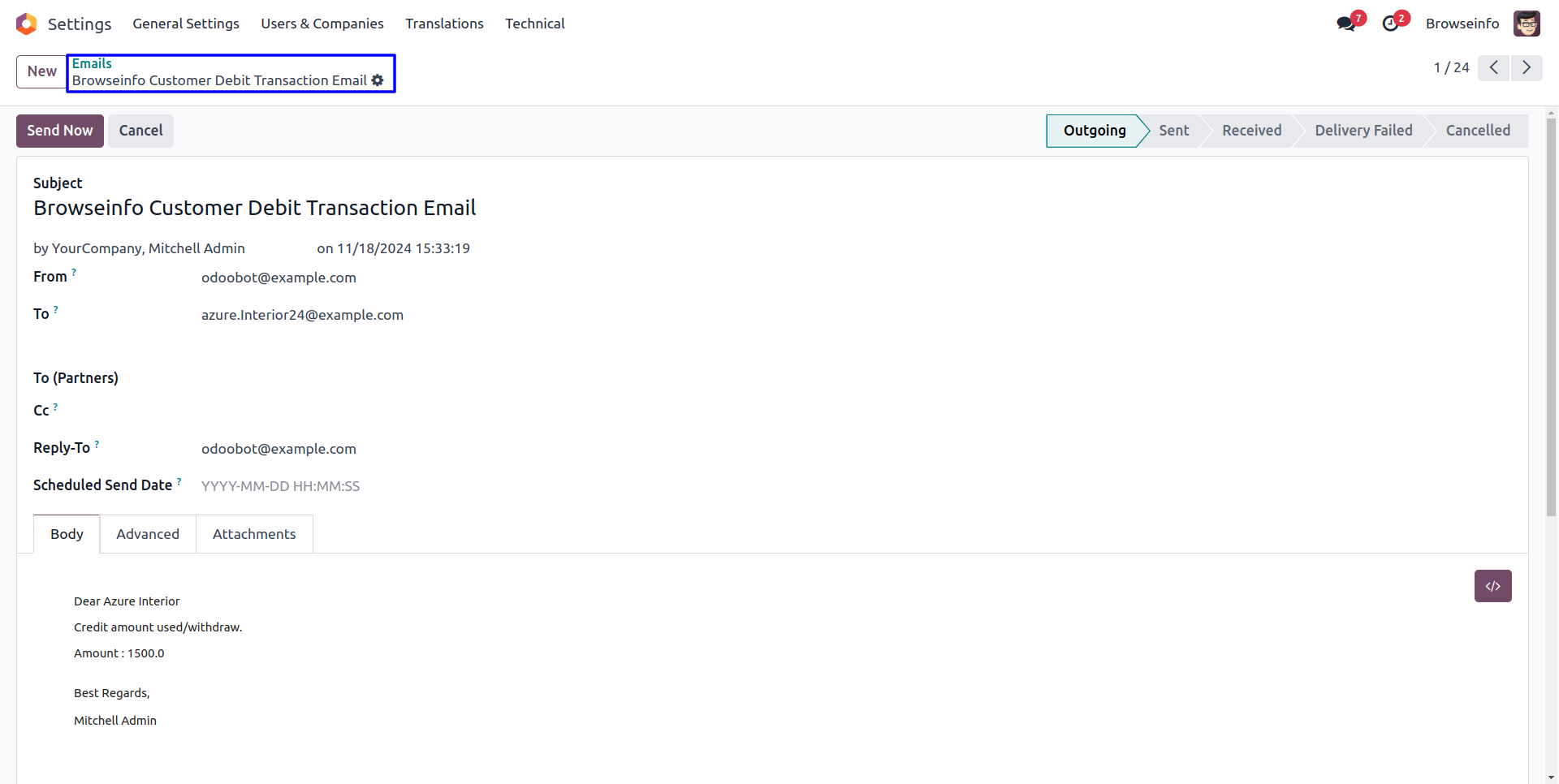Switch to the Attachments tab
The height and width of the screenshot is (784, 1559).
click(254, 534)
